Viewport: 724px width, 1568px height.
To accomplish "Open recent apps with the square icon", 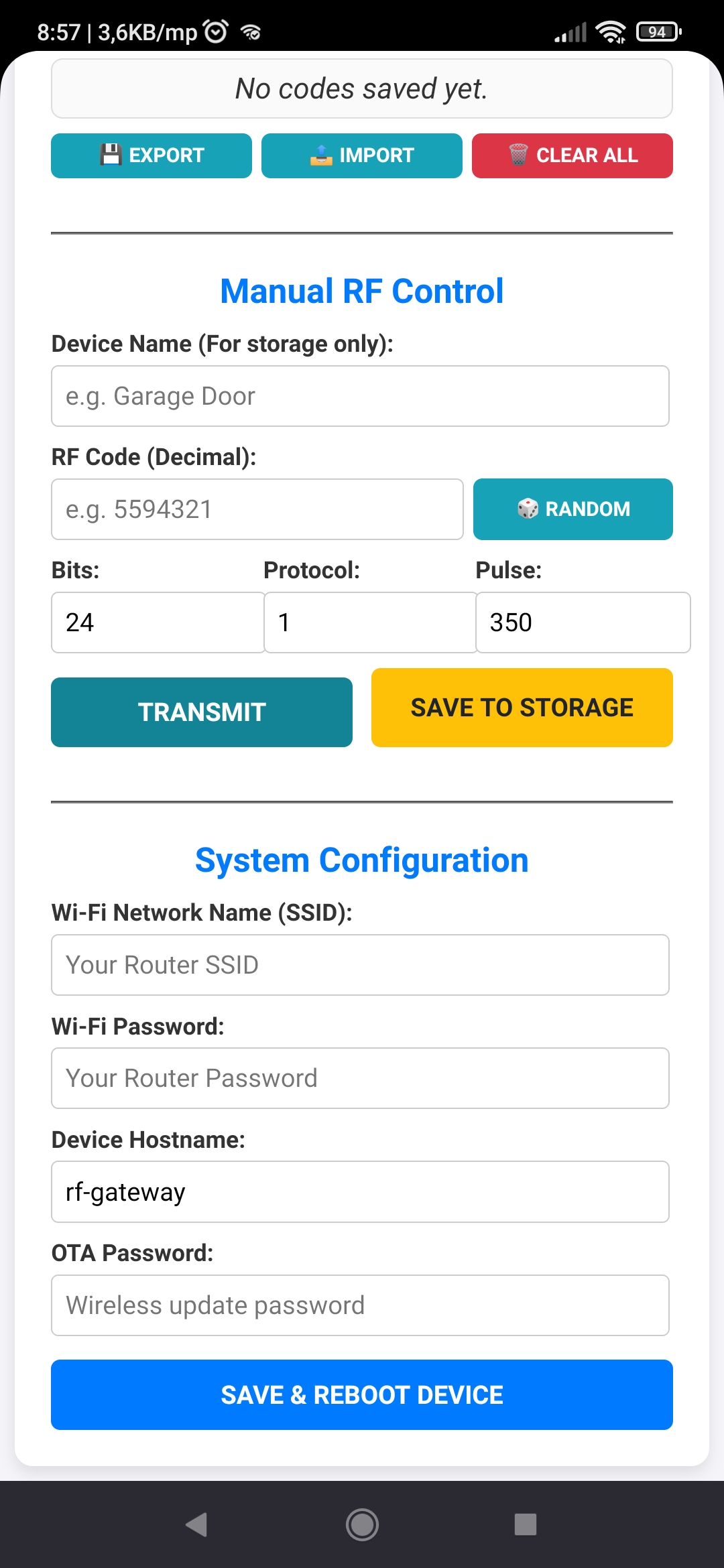I will pyautogui.click(x=526, y=1524).
